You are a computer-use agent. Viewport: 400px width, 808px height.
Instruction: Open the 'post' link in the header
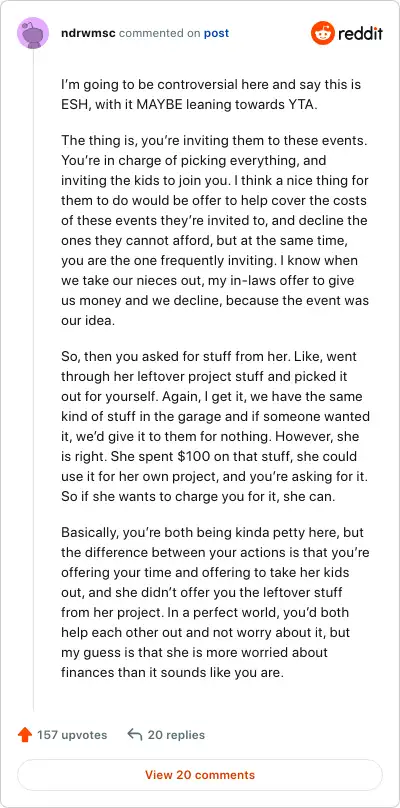coord(216,33)
